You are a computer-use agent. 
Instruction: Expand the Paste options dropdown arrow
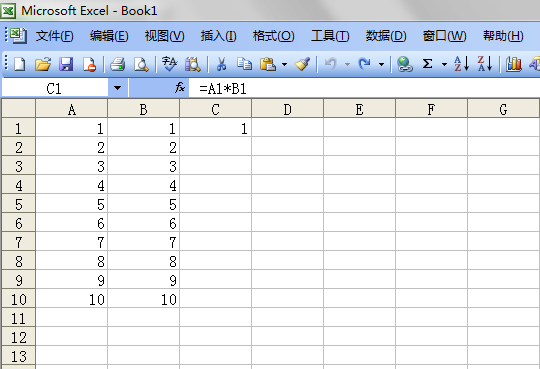point(284,64)
